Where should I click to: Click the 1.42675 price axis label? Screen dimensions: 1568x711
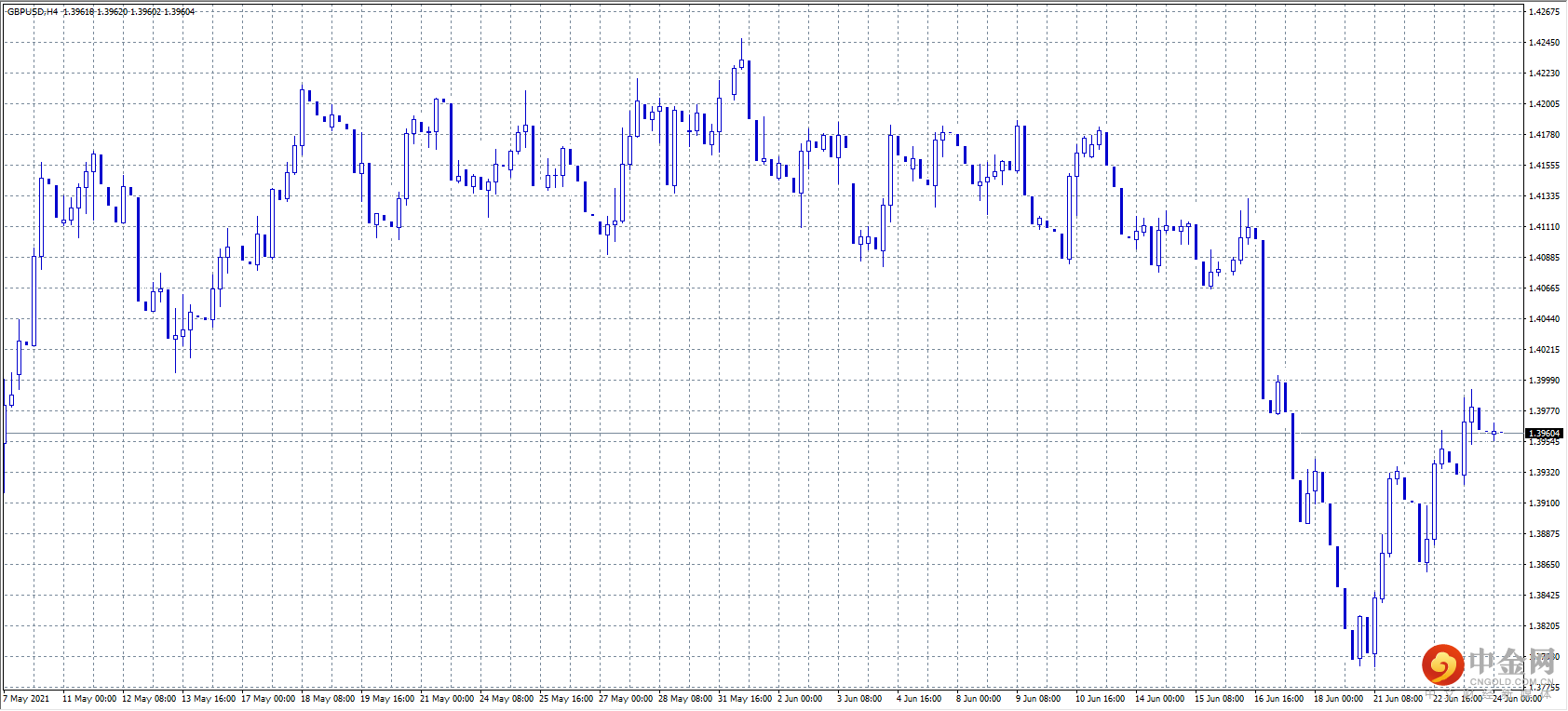click(x=1544, y=12)
